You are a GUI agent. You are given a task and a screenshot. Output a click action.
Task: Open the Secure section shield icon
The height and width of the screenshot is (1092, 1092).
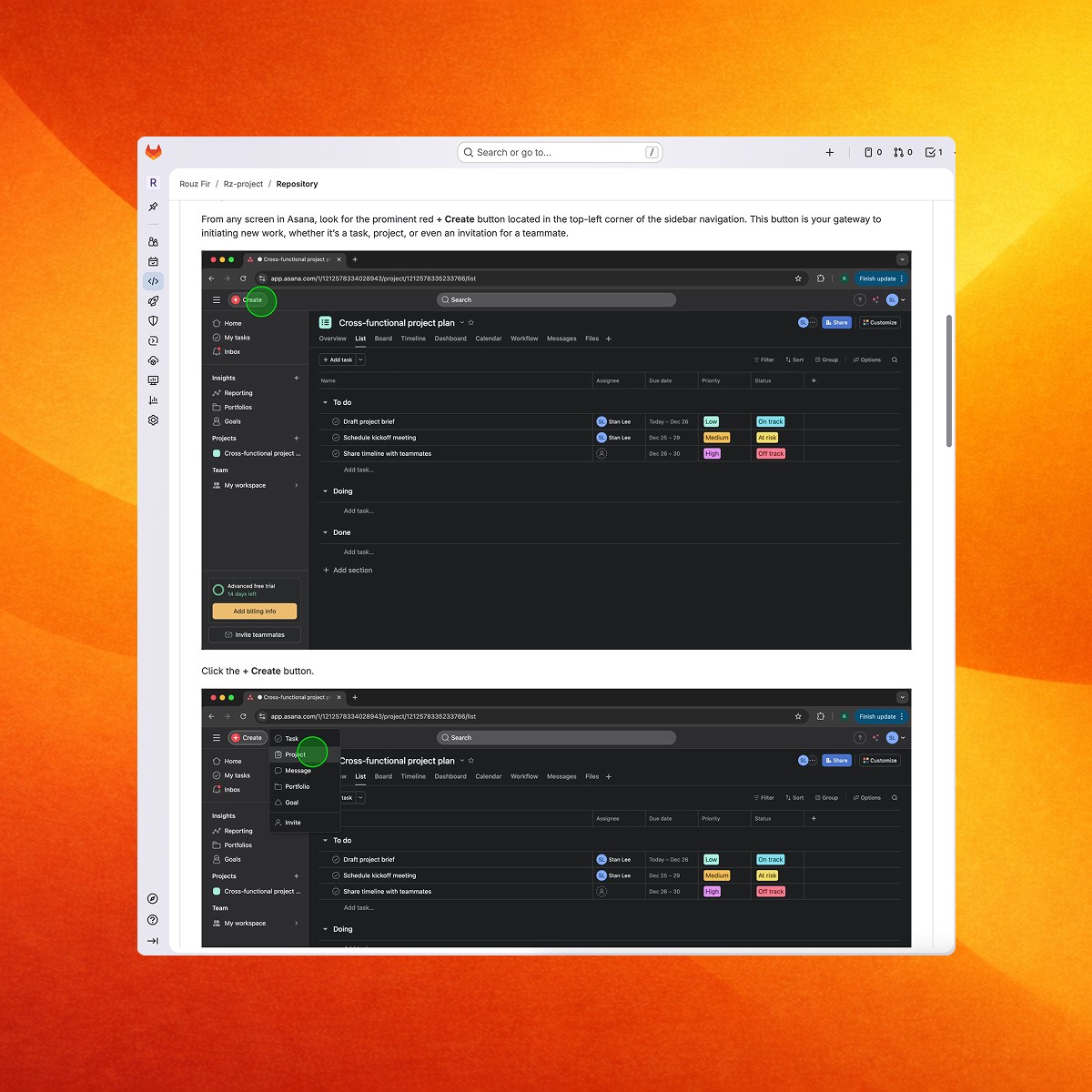pos(153,320)
